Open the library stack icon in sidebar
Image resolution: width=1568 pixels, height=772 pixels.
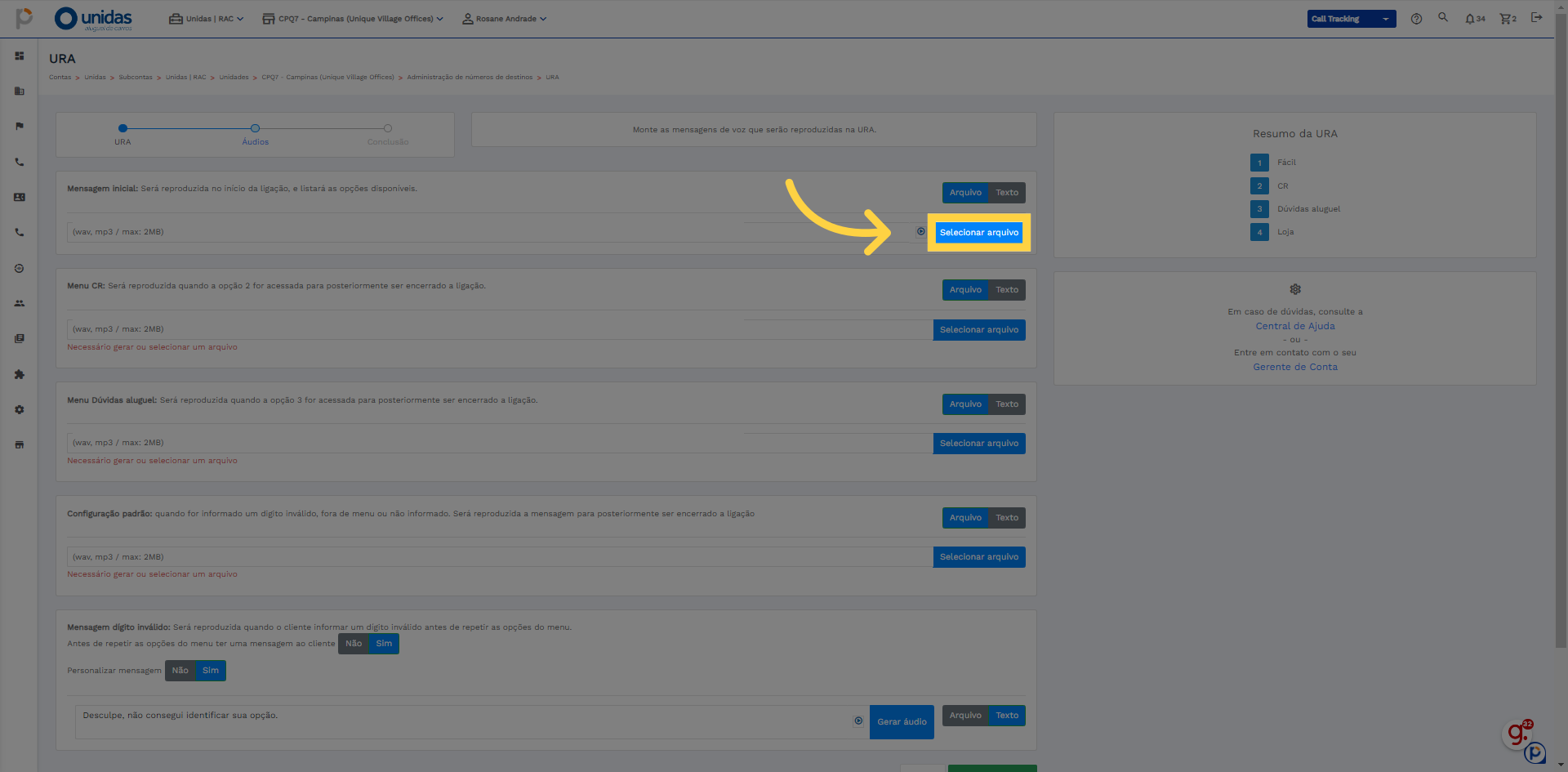coord(20,339)
